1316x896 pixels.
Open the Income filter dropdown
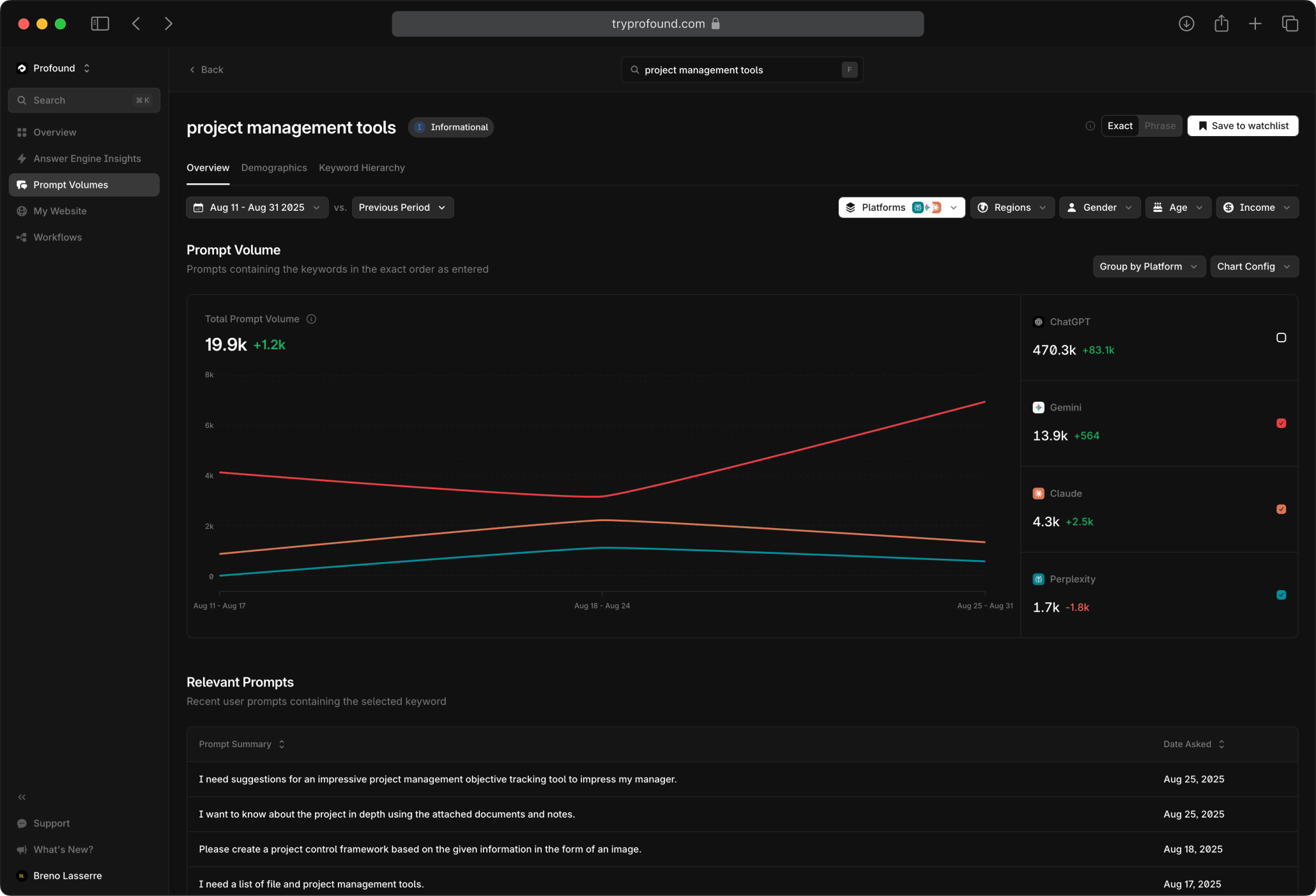[x=1256, y=207]
